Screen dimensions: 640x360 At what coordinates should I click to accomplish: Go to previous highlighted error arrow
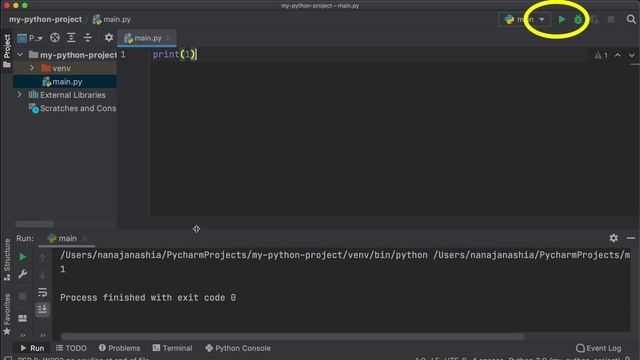(618, 55)
